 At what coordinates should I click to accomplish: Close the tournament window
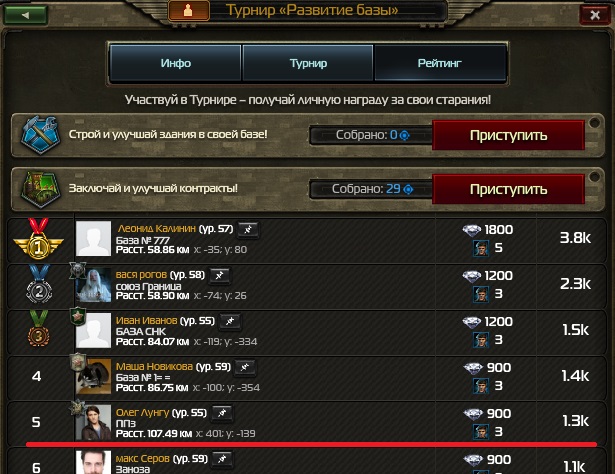click(x=595, y=15)
